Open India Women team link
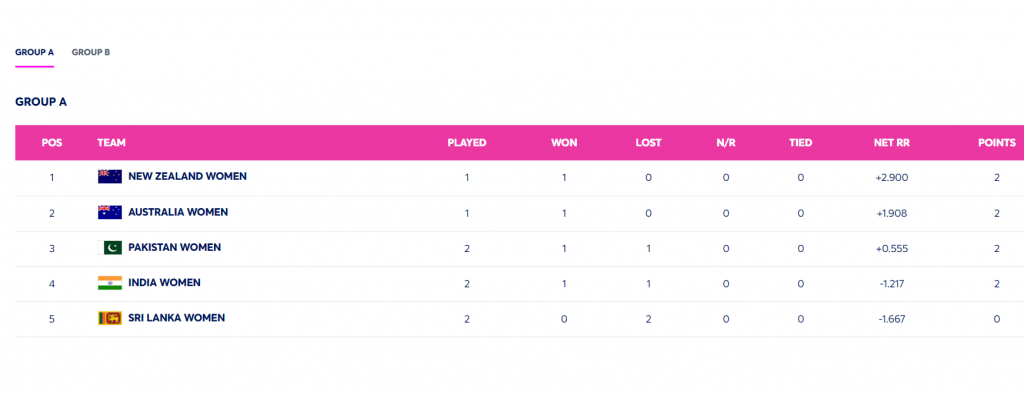This screenshot has width=1024, height=396. [165, 283]
